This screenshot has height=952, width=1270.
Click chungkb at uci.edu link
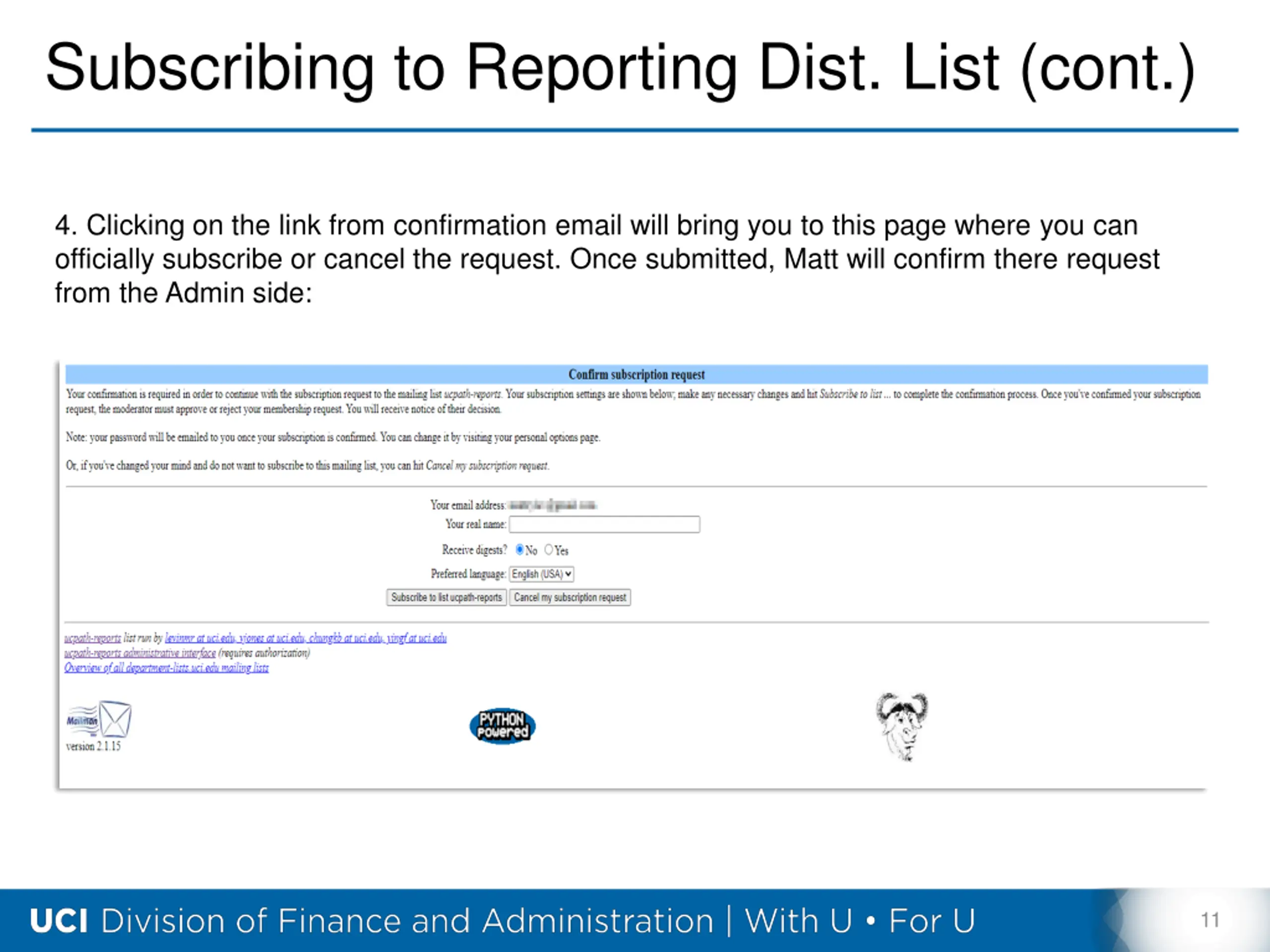(345, 638)
